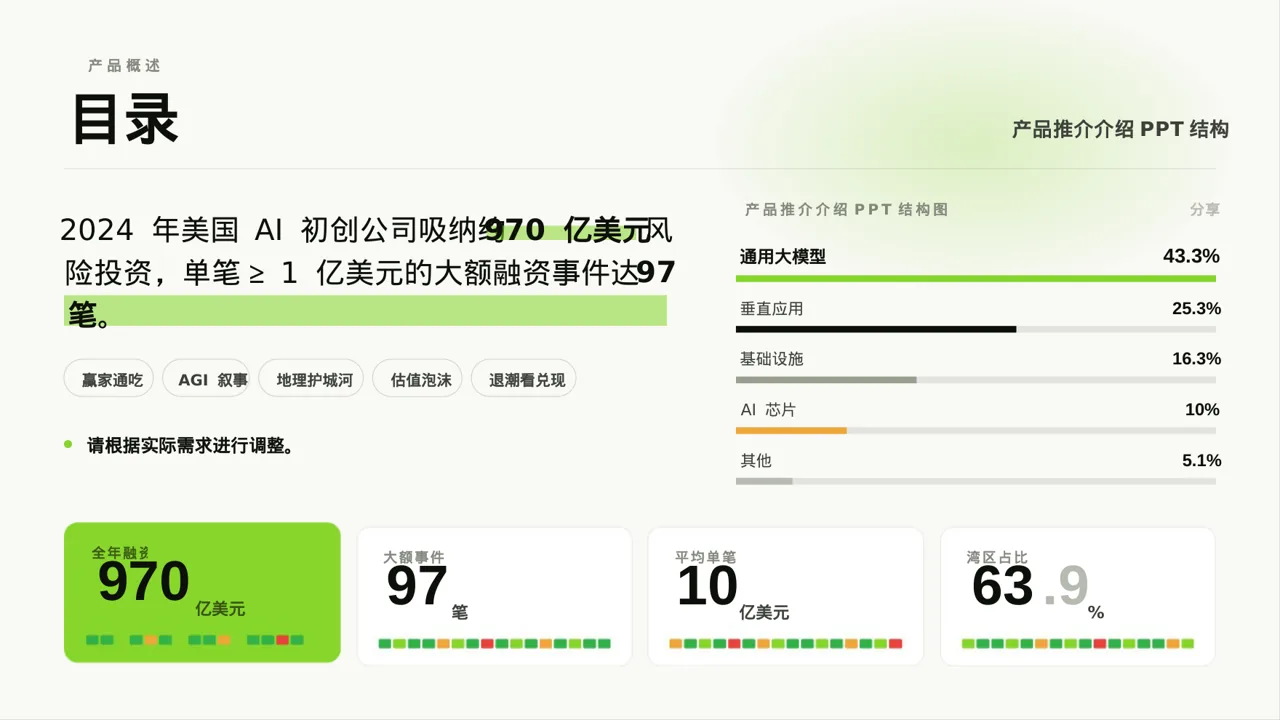This screenshot has height=720, width=1280.
Task: Select the AGI 叙事 tag
Action: tap(206, 379)
